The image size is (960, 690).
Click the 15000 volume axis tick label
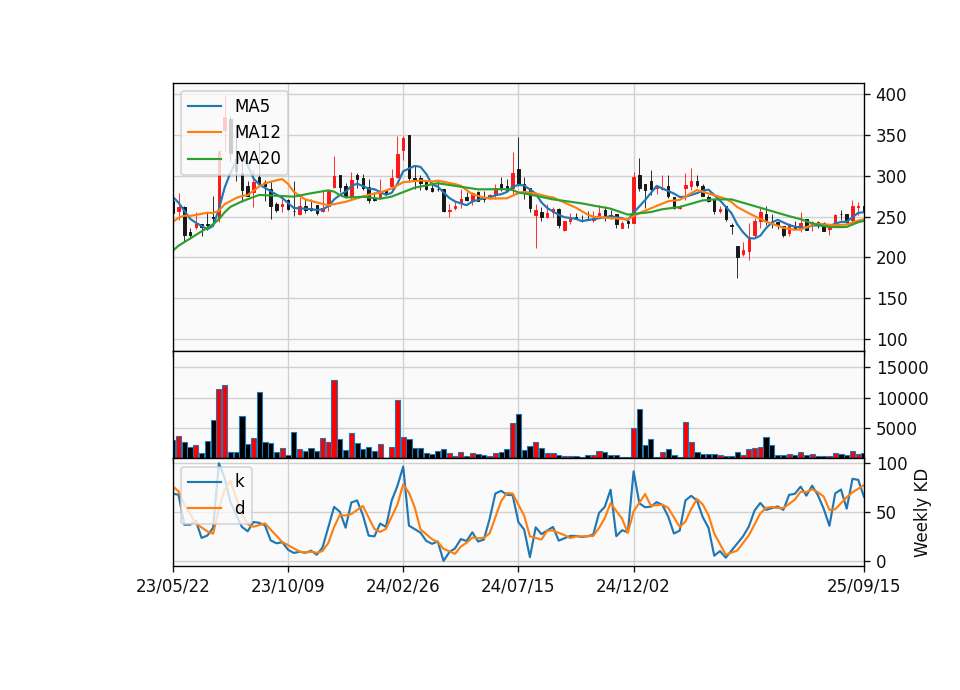pyautogui.click(x=902, y=368)
